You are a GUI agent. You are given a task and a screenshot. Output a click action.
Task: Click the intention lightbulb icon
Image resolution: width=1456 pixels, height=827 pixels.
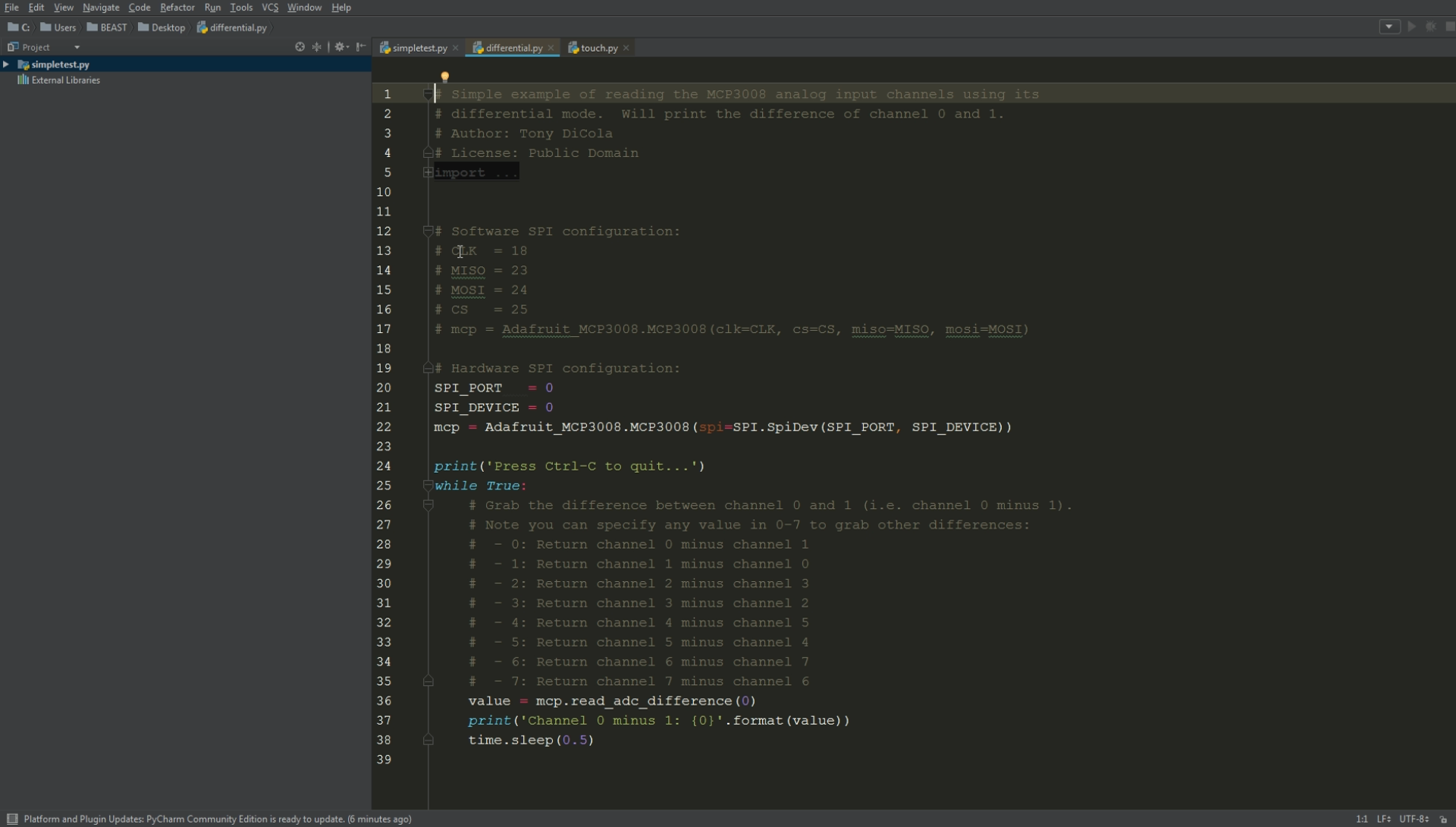[x=445, y=77]
